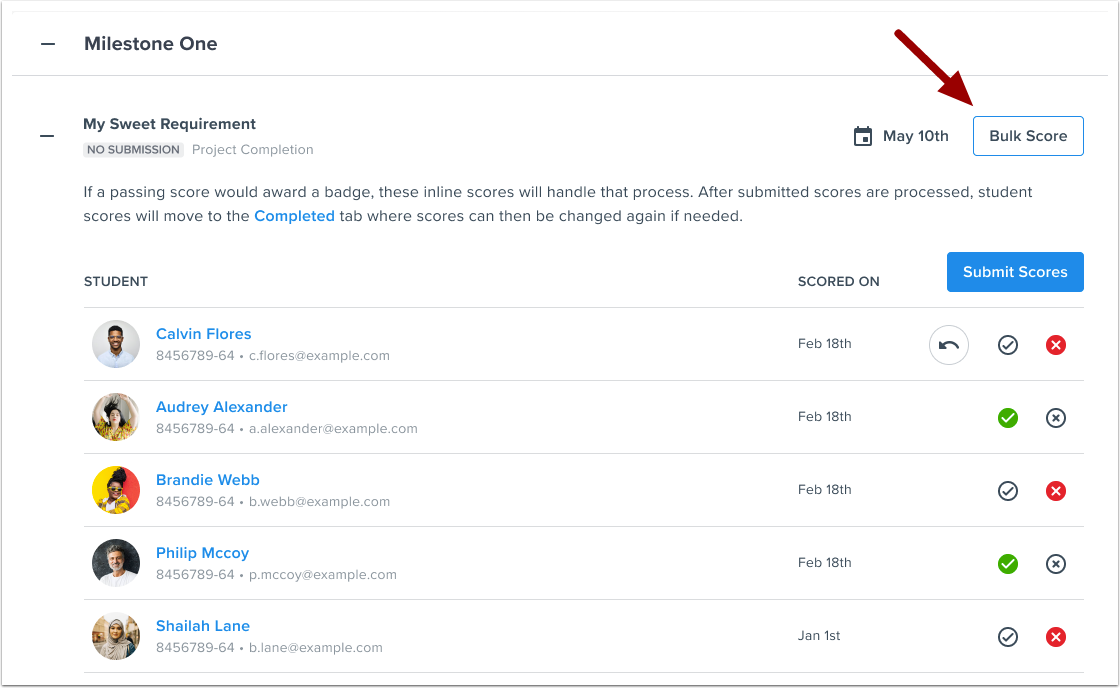The height and width of the screenshot is (688, 1120).
Task: Click the red X icon for Shailah Lane
Action: (1056, 637)
